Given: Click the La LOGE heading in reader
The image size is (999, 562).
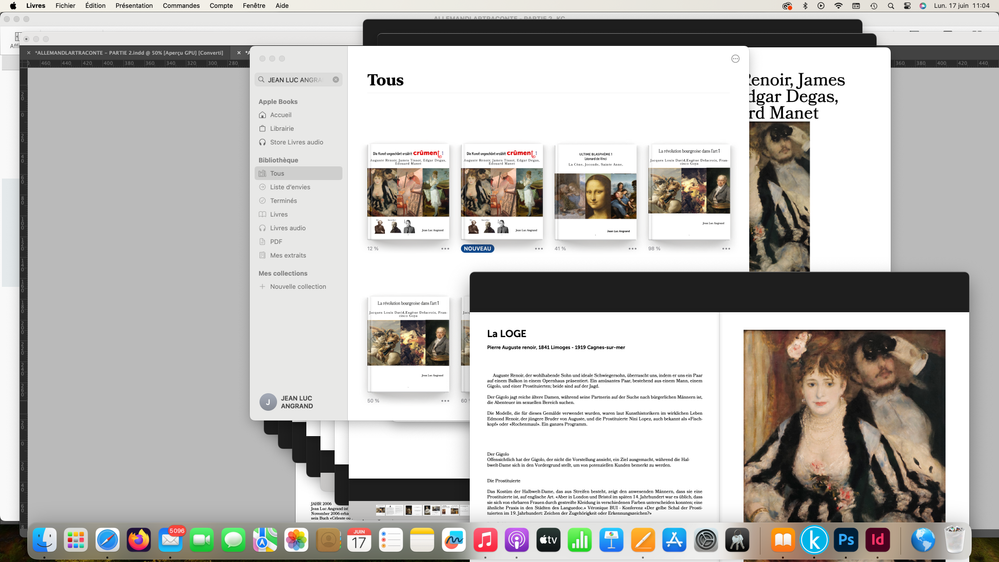Looking at the screenshot, I should coord(507,333).
